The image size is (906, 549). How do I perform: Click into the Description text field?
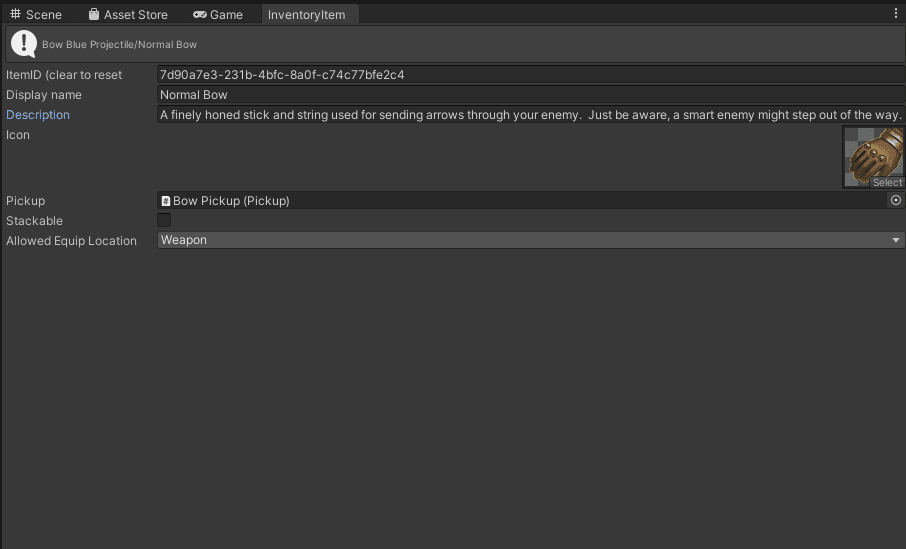pyautogui.click(x=530, y=115)
